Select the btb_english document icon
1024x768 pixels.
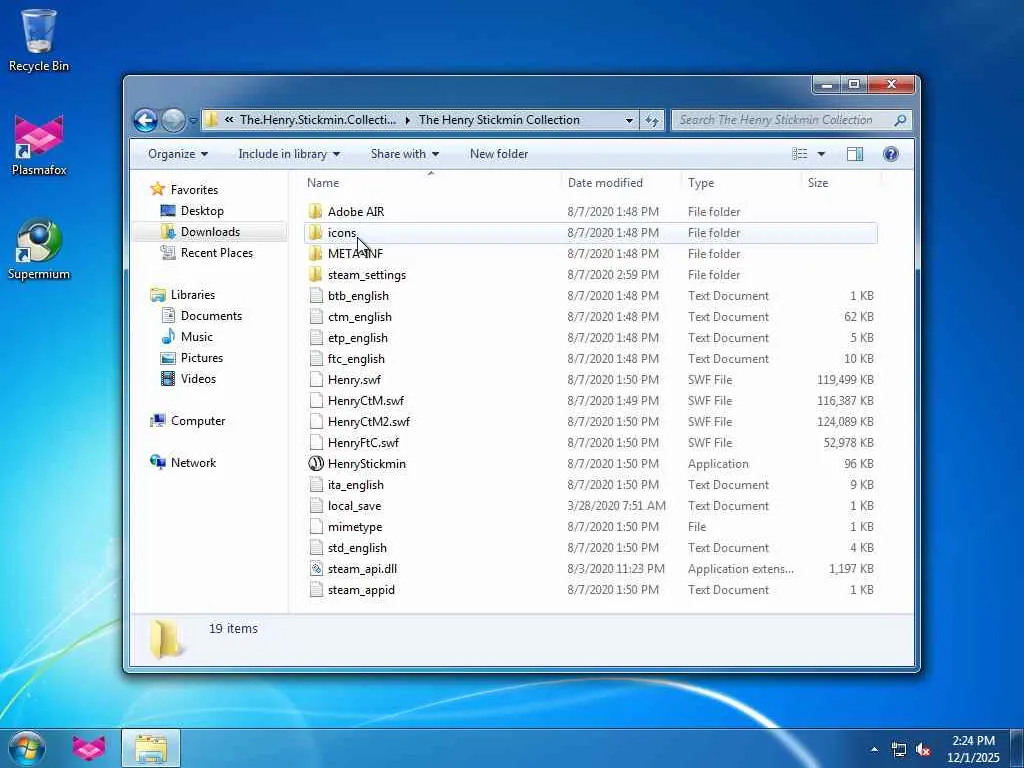[x=315, y=296]
